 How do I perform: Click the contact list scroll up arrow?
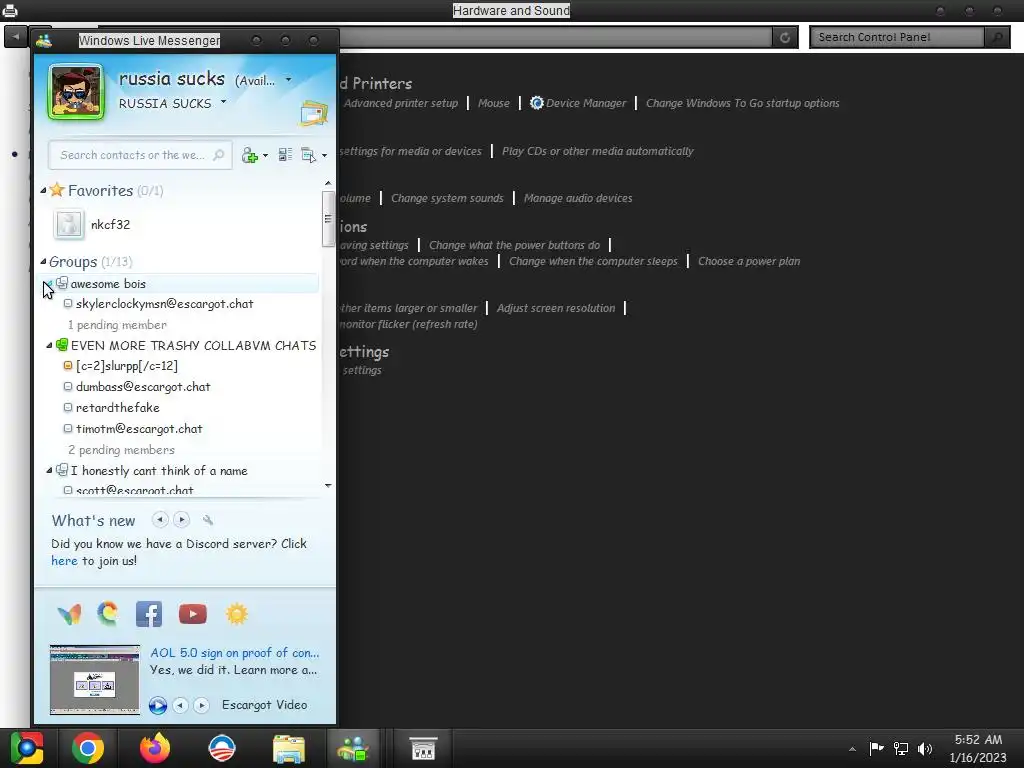pos(328,184)
